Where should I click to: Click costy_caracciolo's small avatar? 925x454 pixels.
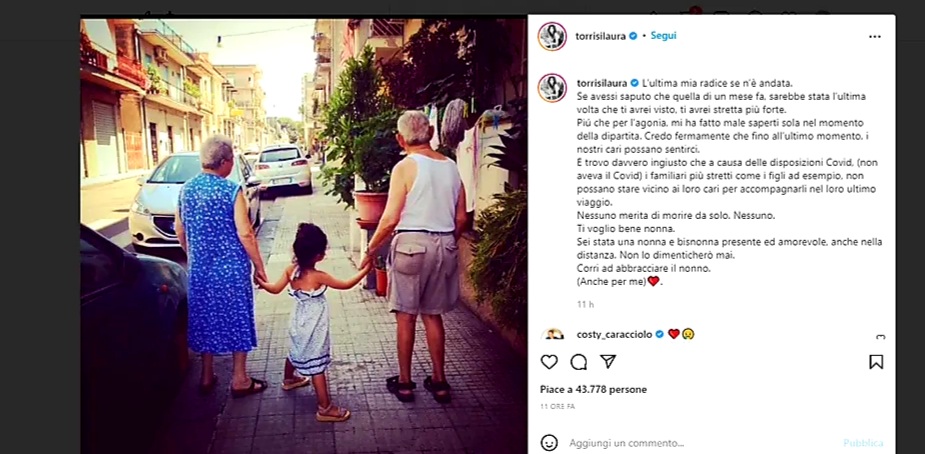552,334
